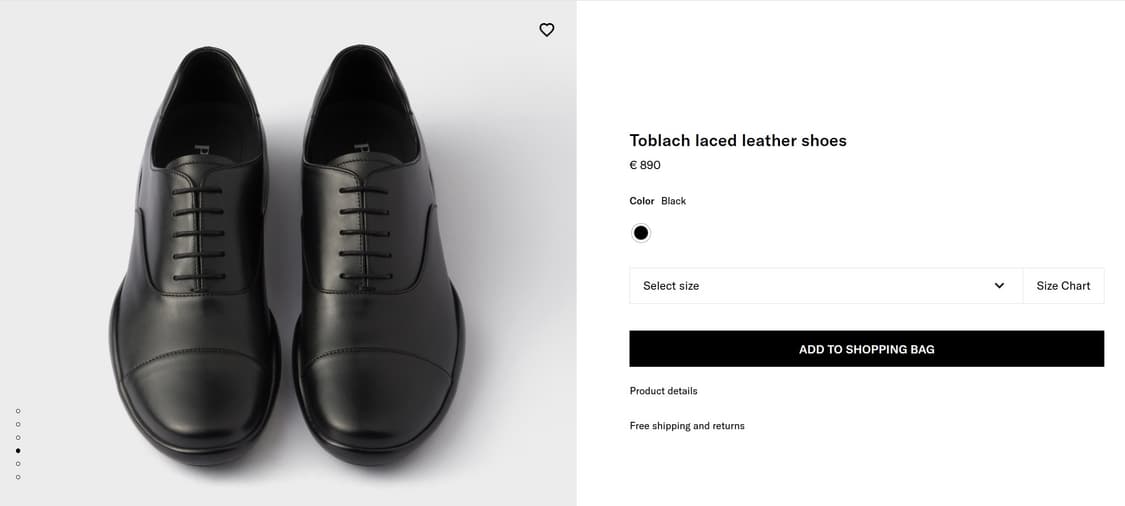1125x506 pixels.
Task: Expand Product details section
Action: [663, 391]
